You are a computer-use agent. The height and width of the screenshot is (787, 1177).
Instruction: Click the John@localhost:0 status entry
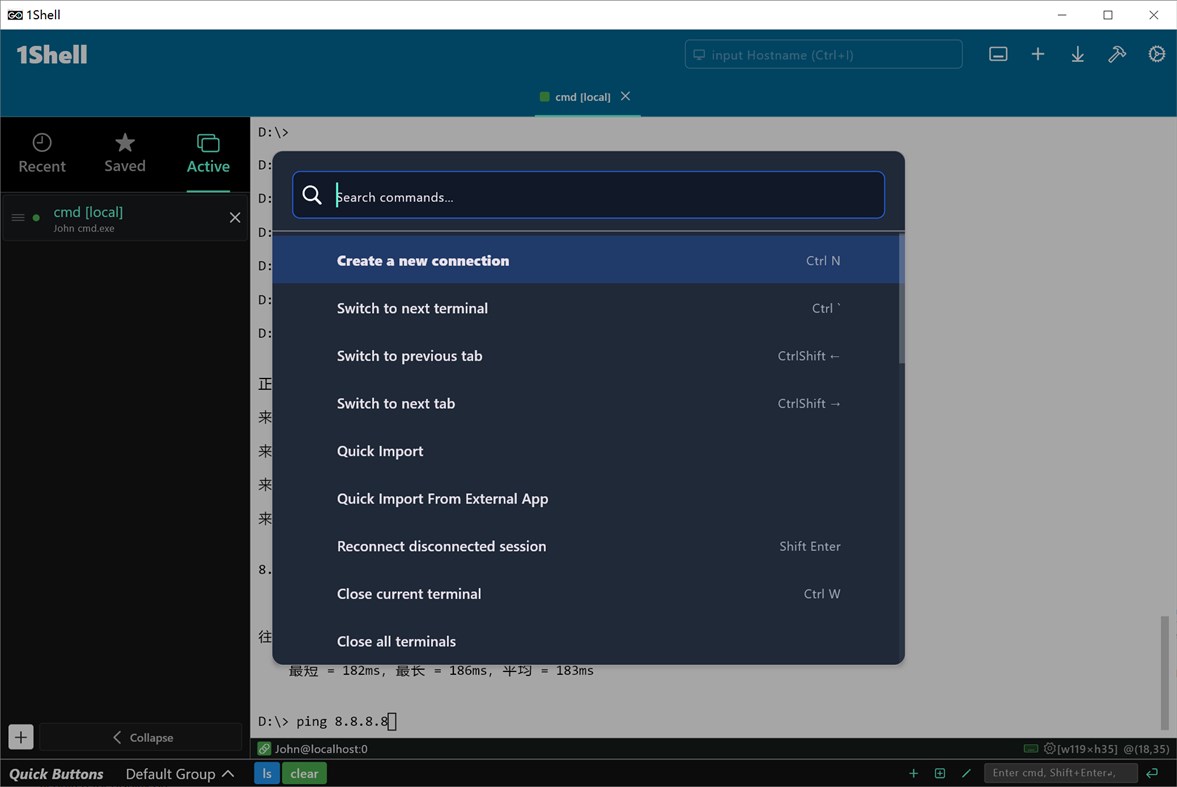[x=321, y=749]
